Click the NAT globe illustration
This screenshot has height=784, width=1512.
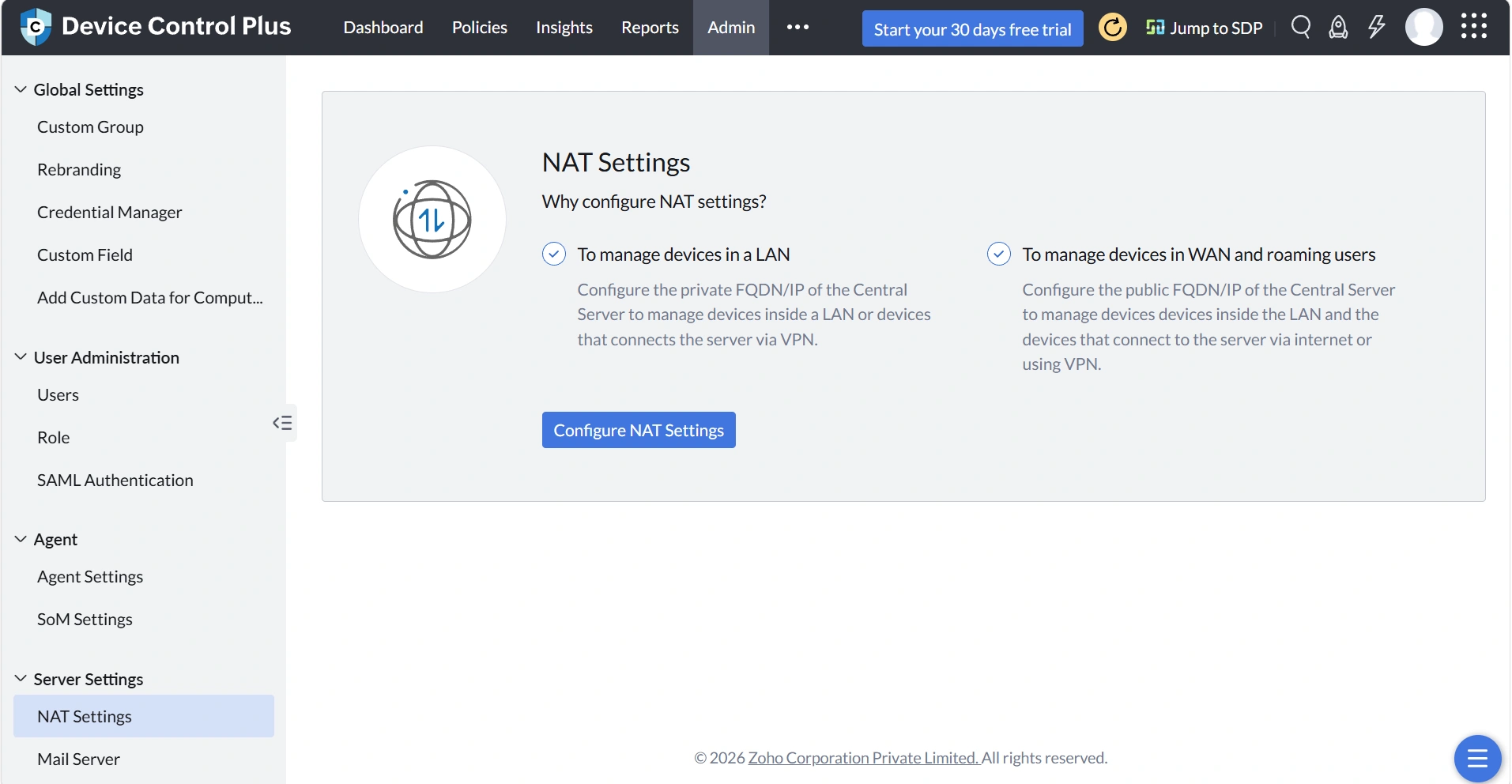pyautogui.click(x=432, y=220)
